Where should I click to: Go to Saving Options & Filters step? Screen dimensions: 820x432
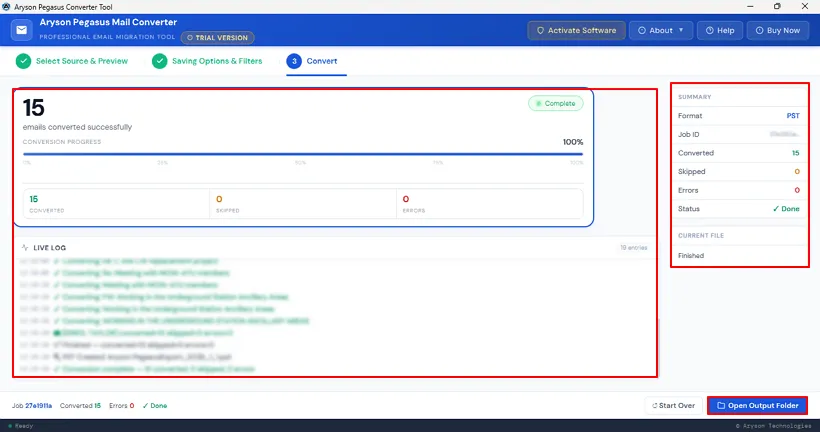207,61
